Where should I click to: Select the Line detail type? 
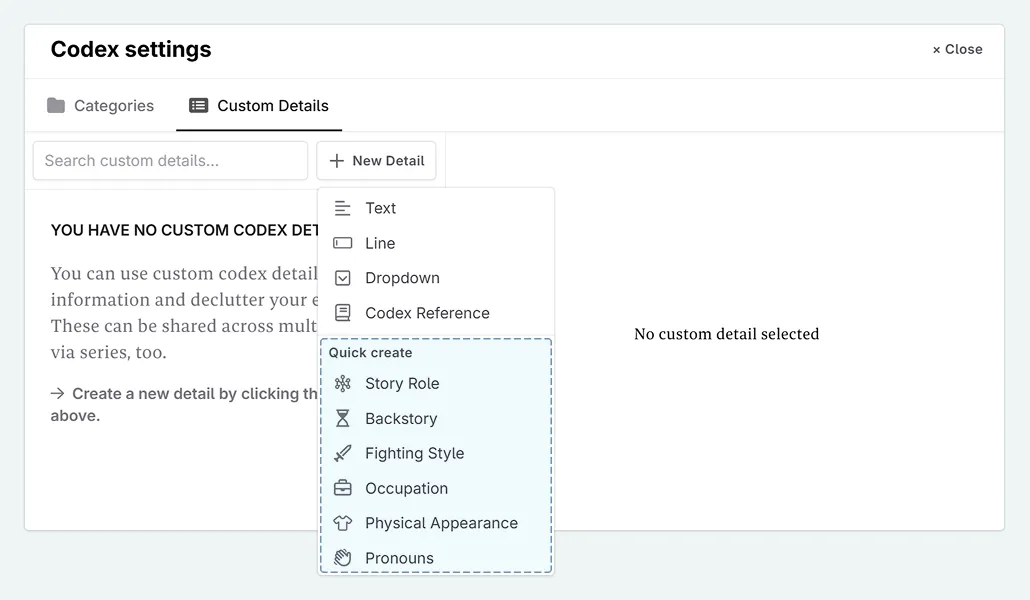coord(380,243)
